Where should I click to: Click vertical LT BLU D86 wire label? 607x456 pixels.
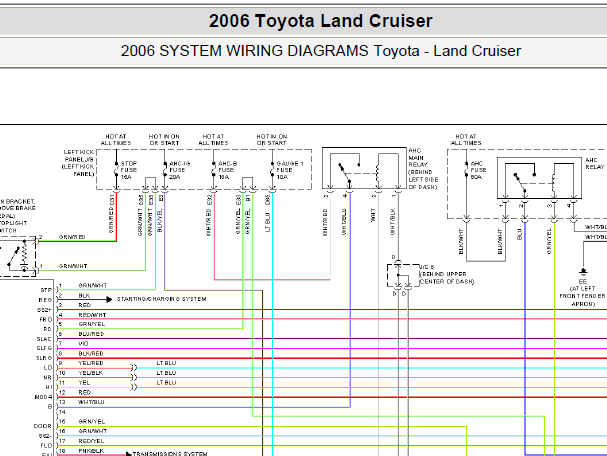267,214
